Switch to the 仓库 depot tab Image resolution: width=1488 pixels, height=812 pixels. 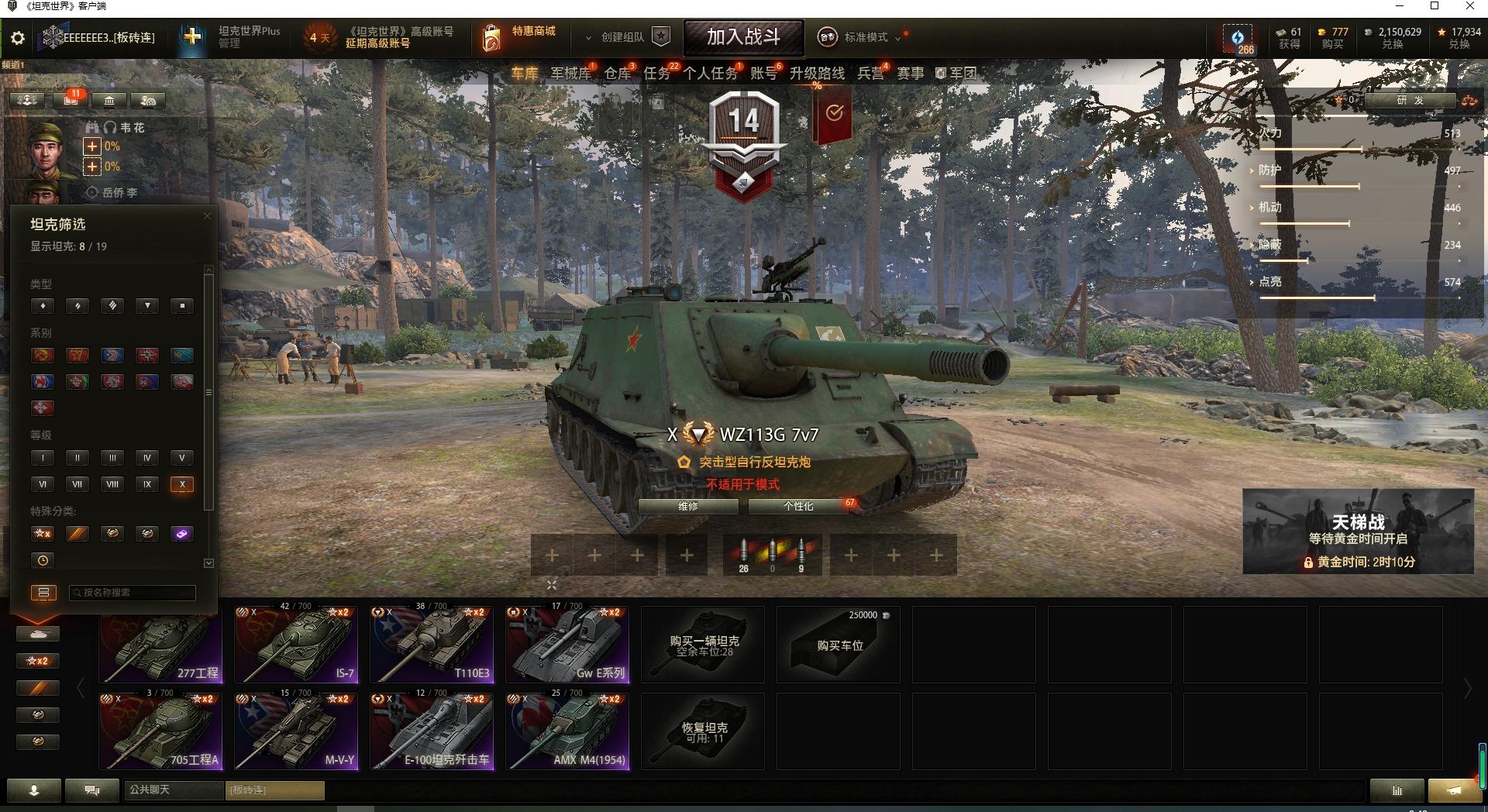(618, 73)
